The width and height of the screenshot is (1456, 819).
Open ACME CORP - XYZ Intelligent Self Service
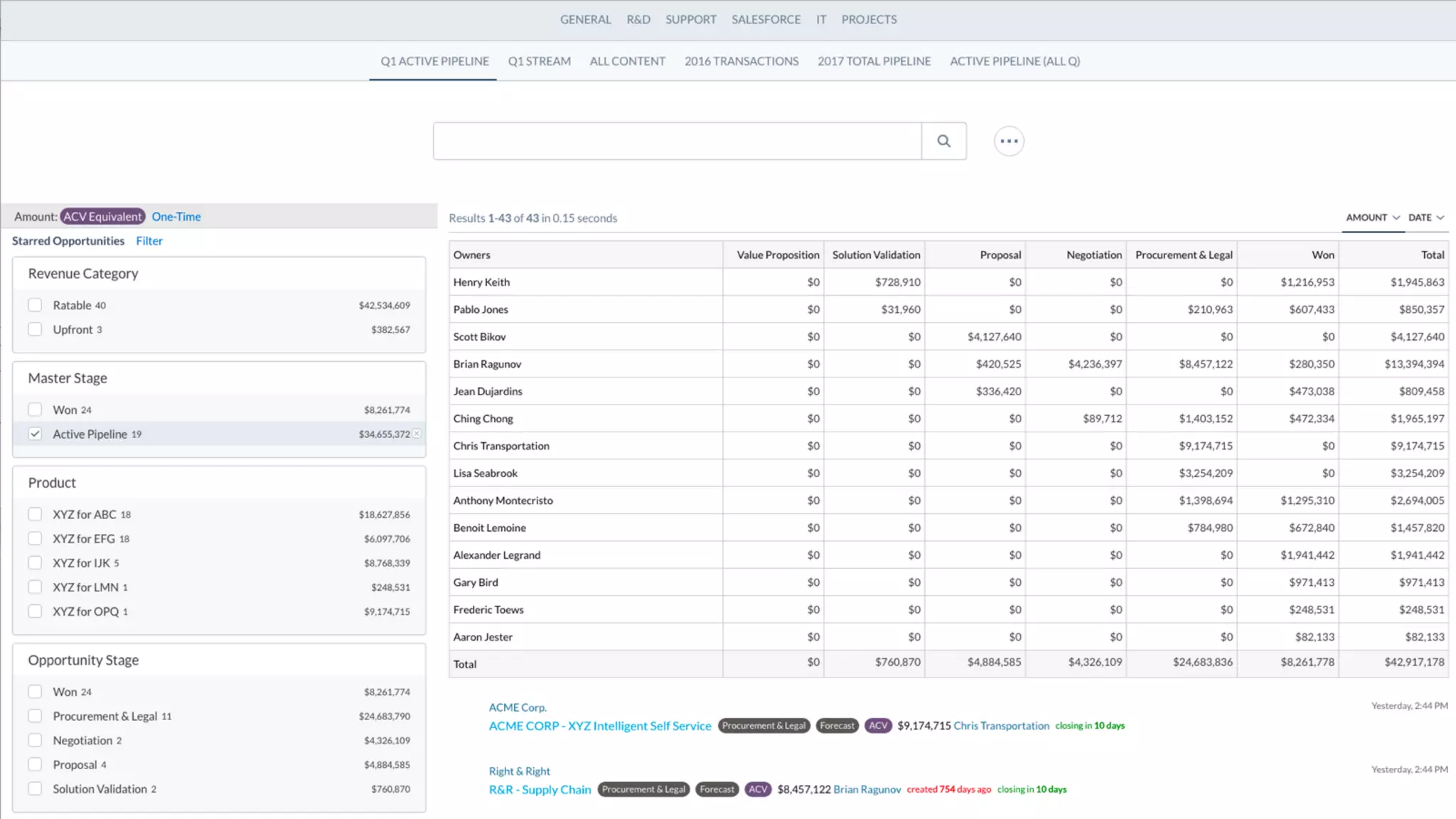pos(599,726)
